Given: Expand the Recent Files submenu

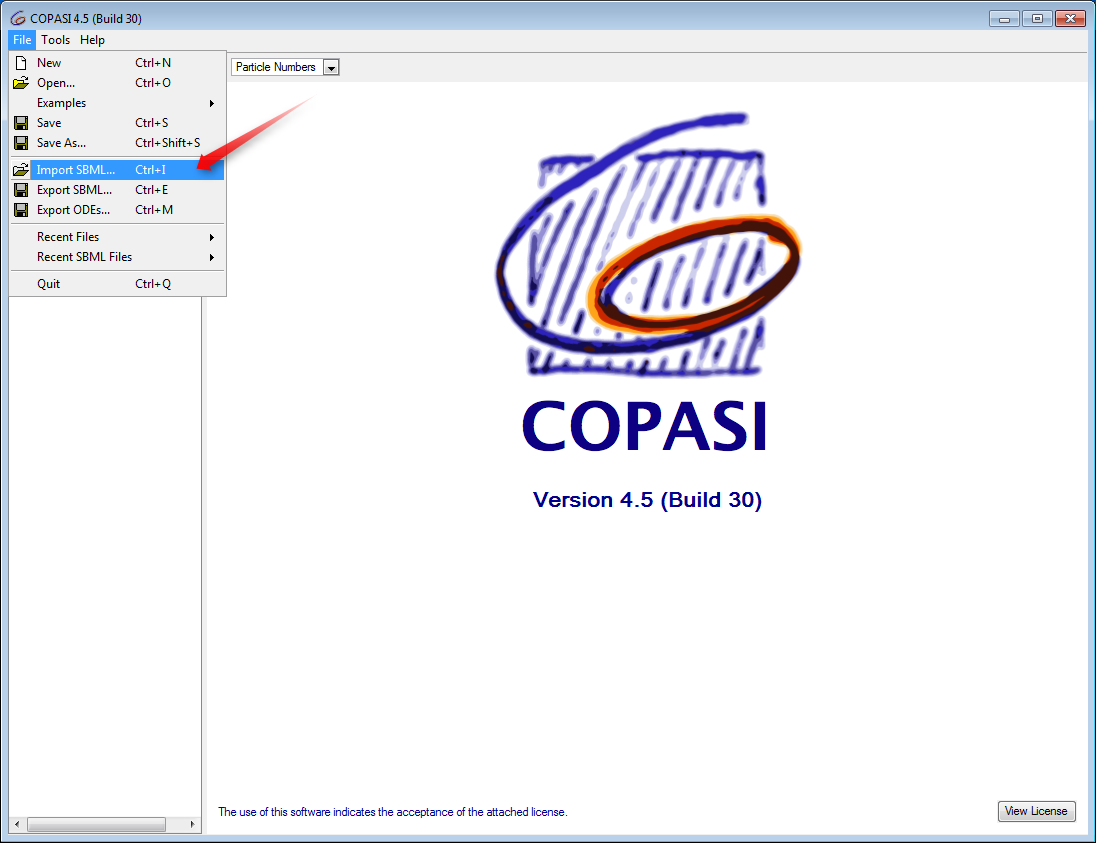Looking at the screenshot, I should pos(117,237).
